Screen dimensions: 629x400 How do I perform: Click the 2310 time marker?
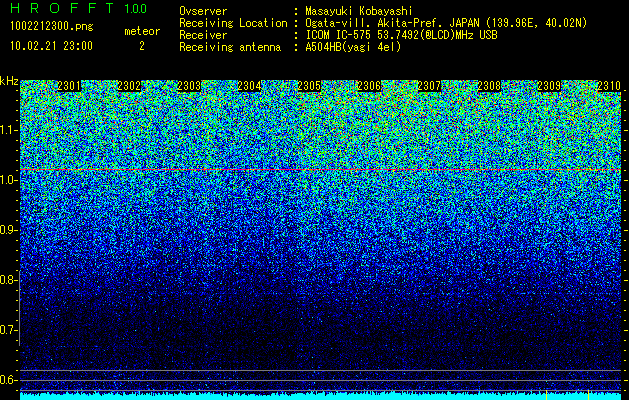[609, 86]
